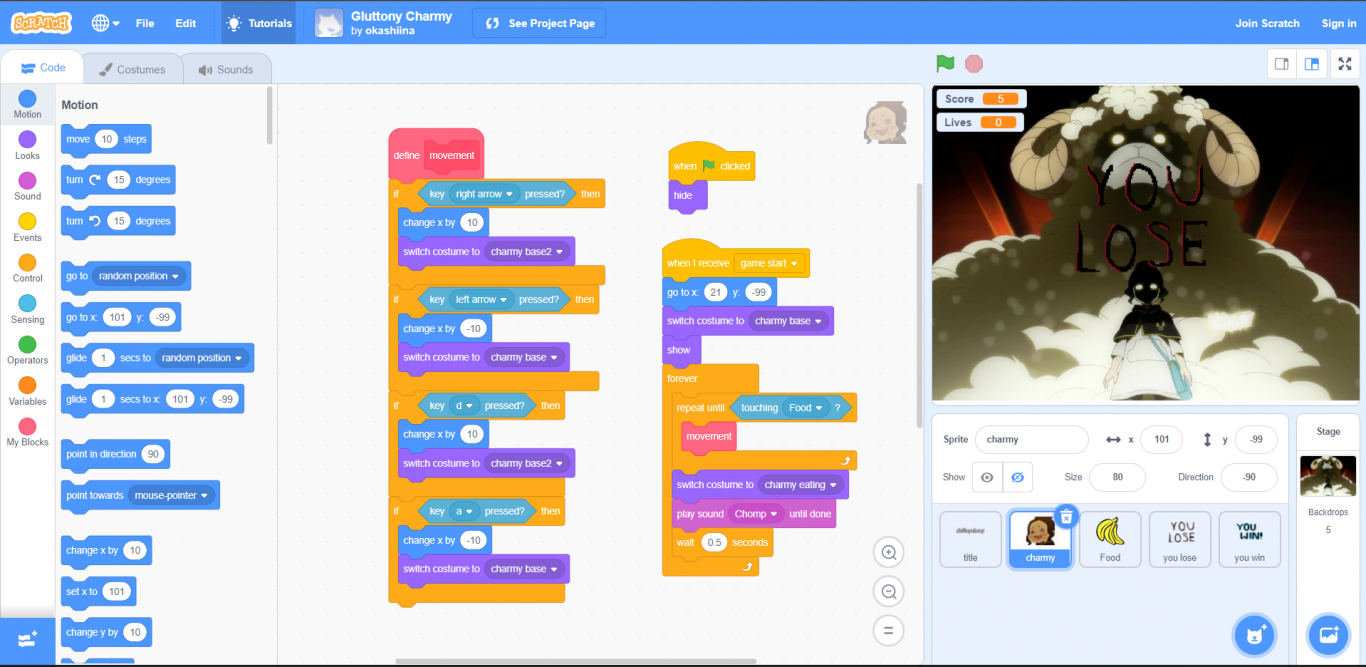This screenshot has height=667, width=1366.
Task: Open the language globe dropdown
Action: pyautogui.click(x=105, y=23)
